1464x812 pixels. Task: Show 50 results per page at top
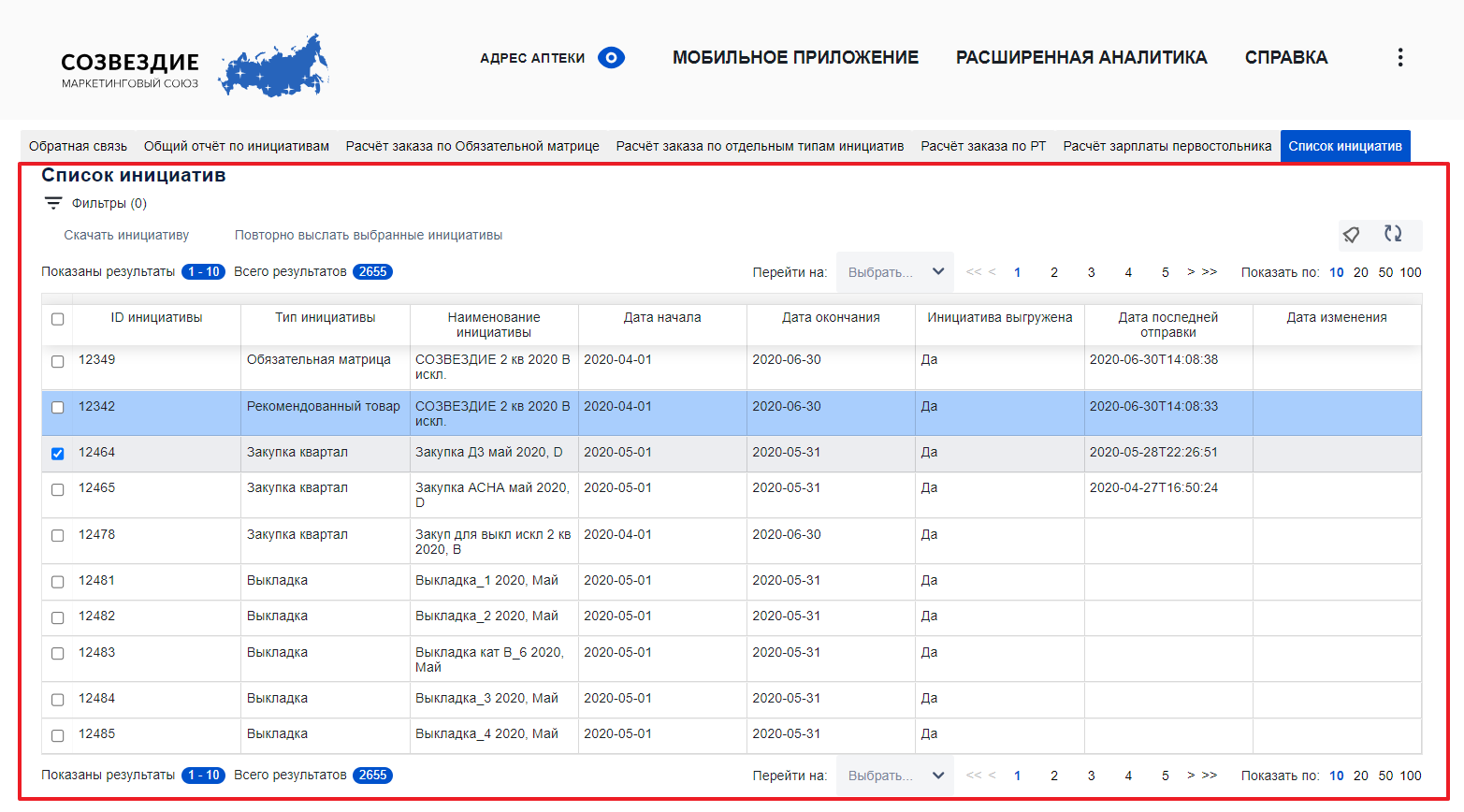point(1385,272)
